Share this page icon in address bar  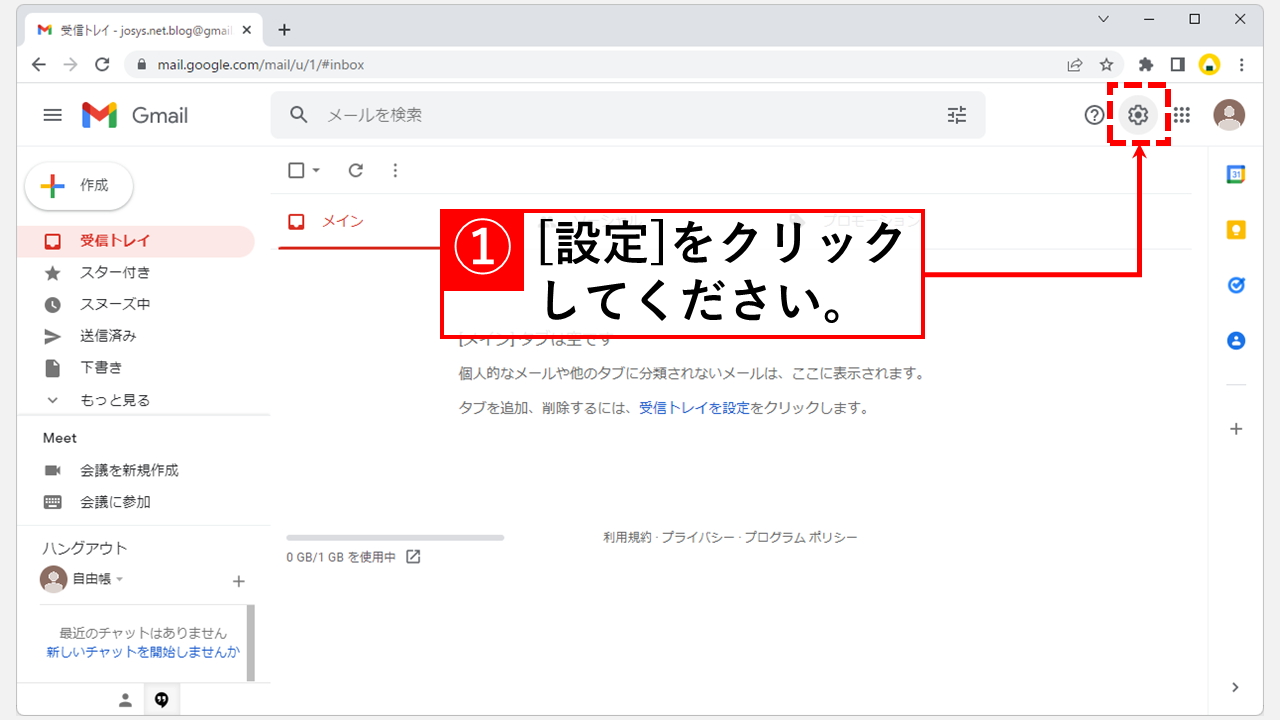coord(1075,64)
